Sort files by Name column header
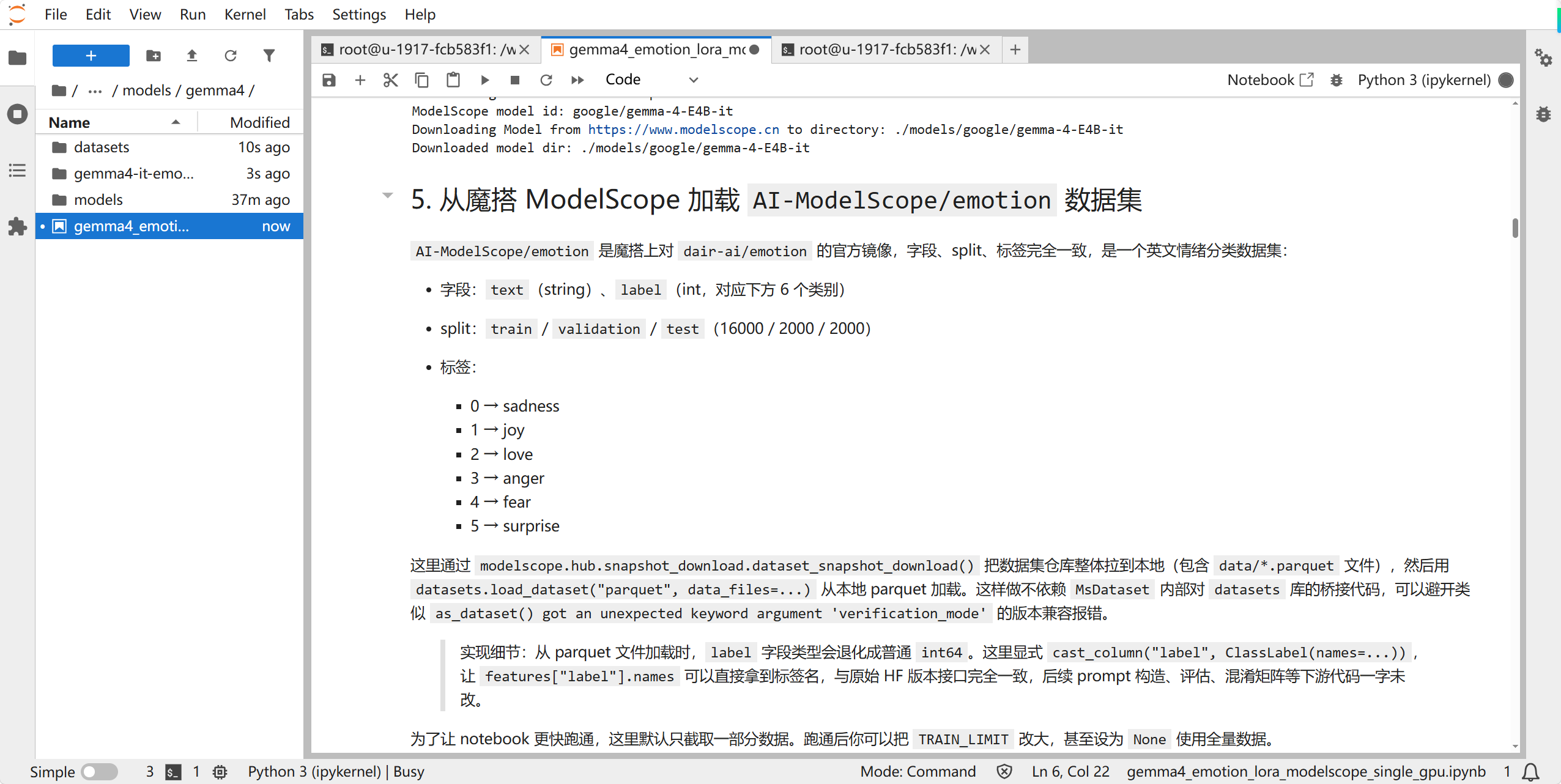Image resolution: width=1561 pixels, height=784 pixels. 116,122
